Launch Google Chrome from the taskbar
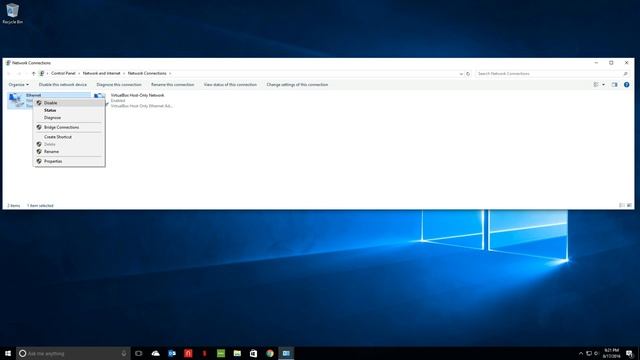 click(270, 353)
